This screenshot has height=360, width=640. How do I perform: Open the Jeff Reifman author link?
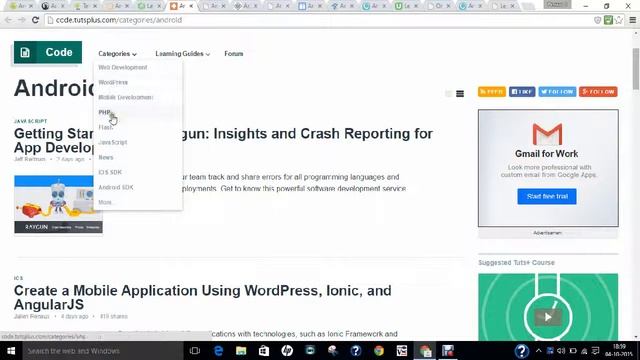click(x=29, y=159)
